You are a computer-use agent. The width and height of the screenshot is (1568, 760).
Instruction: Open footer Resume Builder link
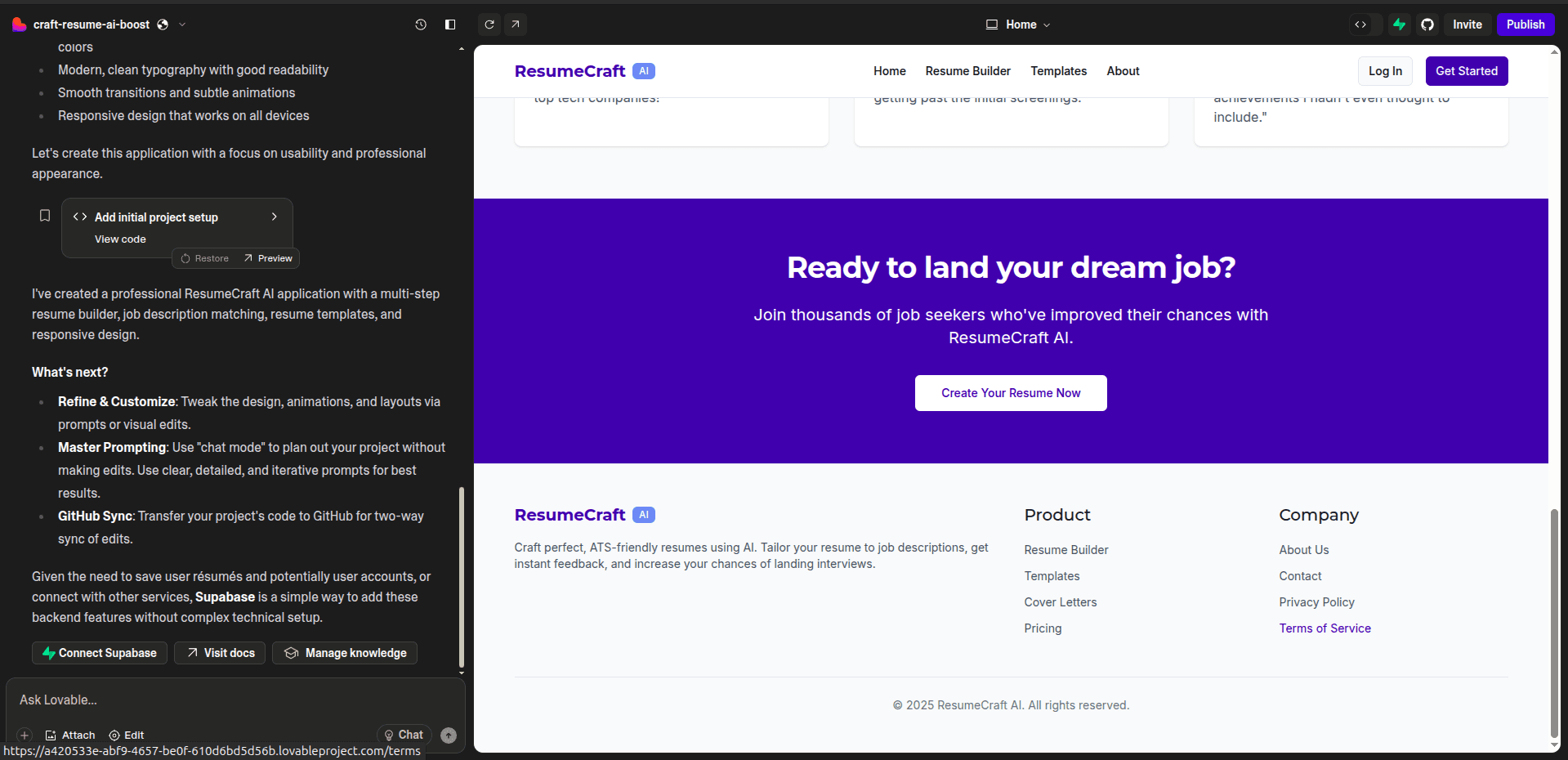[1066, 550]
